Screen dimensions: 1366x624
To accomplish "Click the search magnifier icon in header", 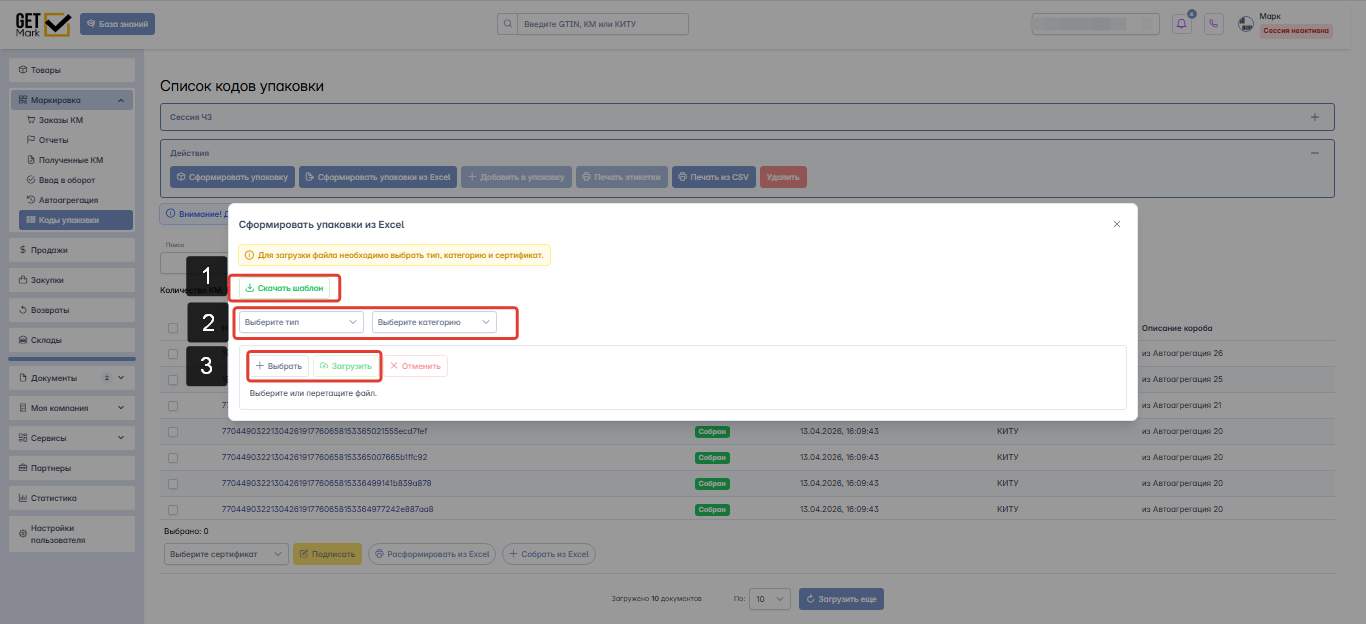I will pyautogui.click(x=507, y=24).
